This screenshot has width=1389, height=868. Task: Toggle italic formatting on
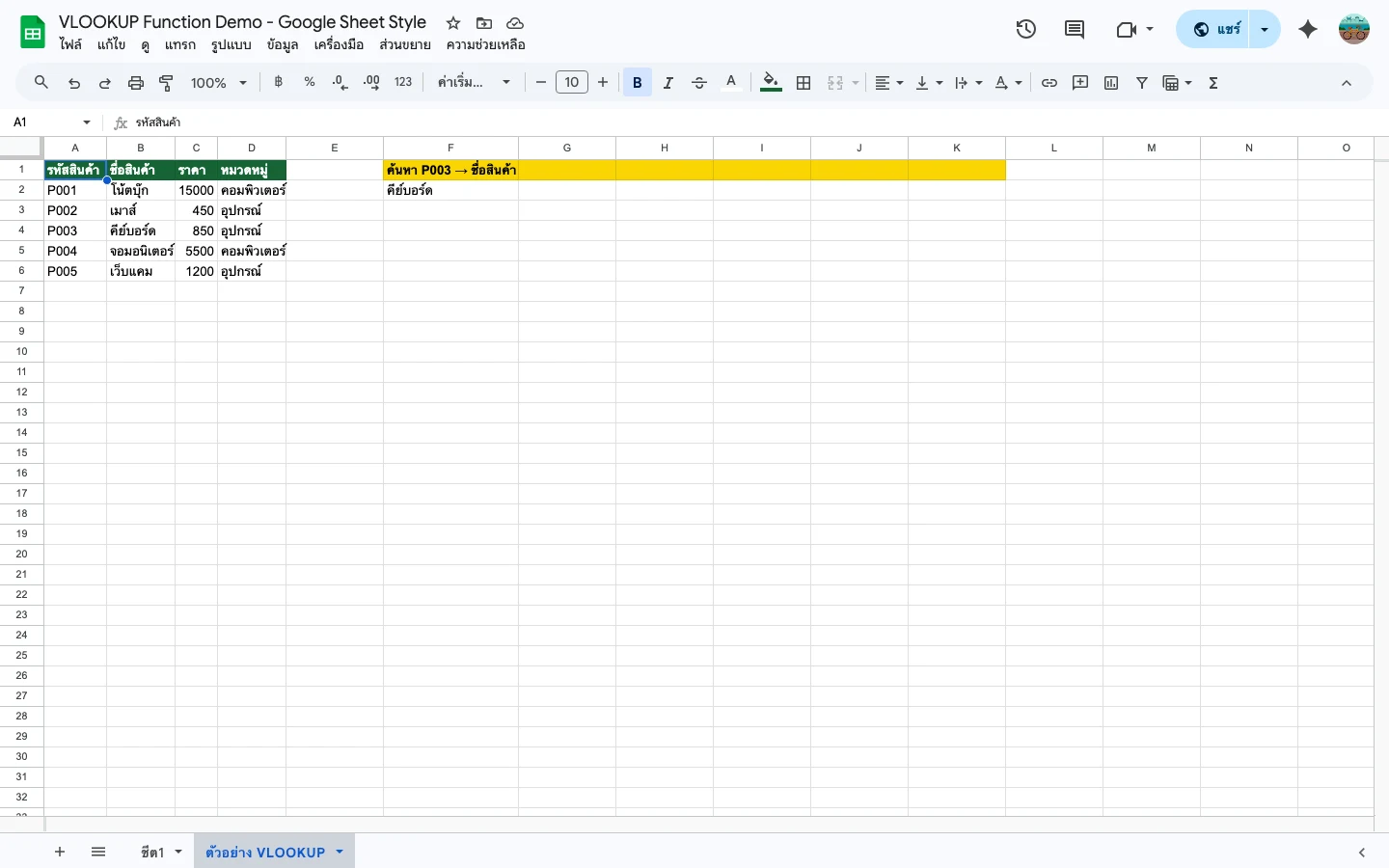click(x=668, y=82)
